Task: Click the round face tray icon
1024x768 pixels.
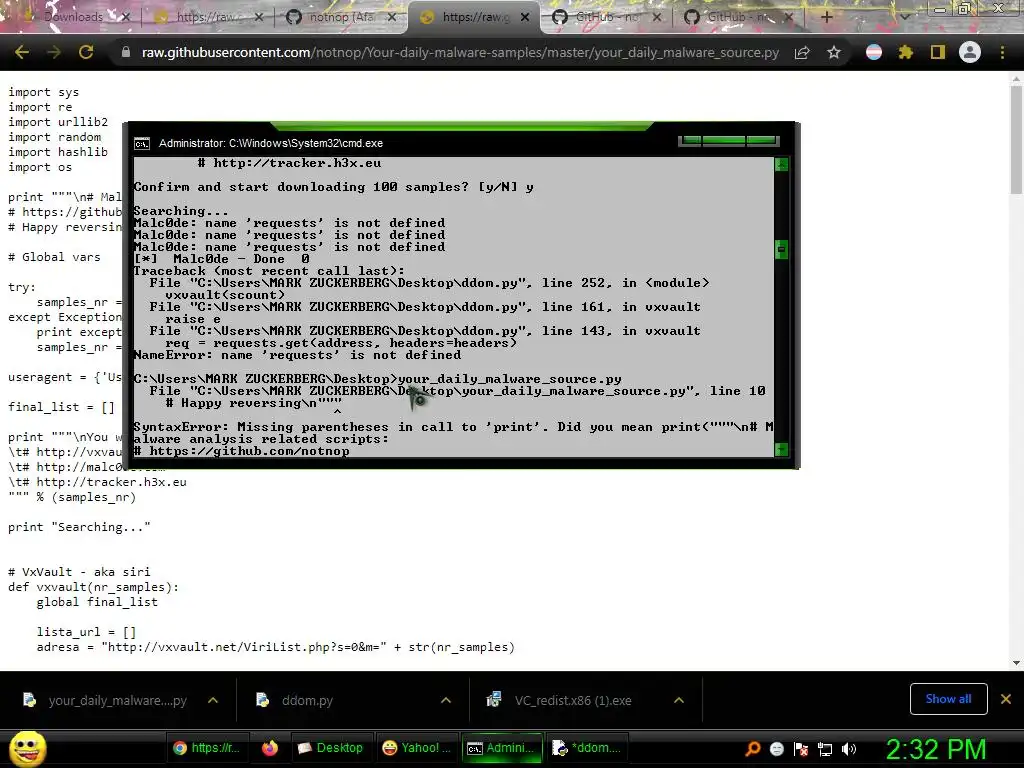Action: pyautogui.click(x=777, y=749)
